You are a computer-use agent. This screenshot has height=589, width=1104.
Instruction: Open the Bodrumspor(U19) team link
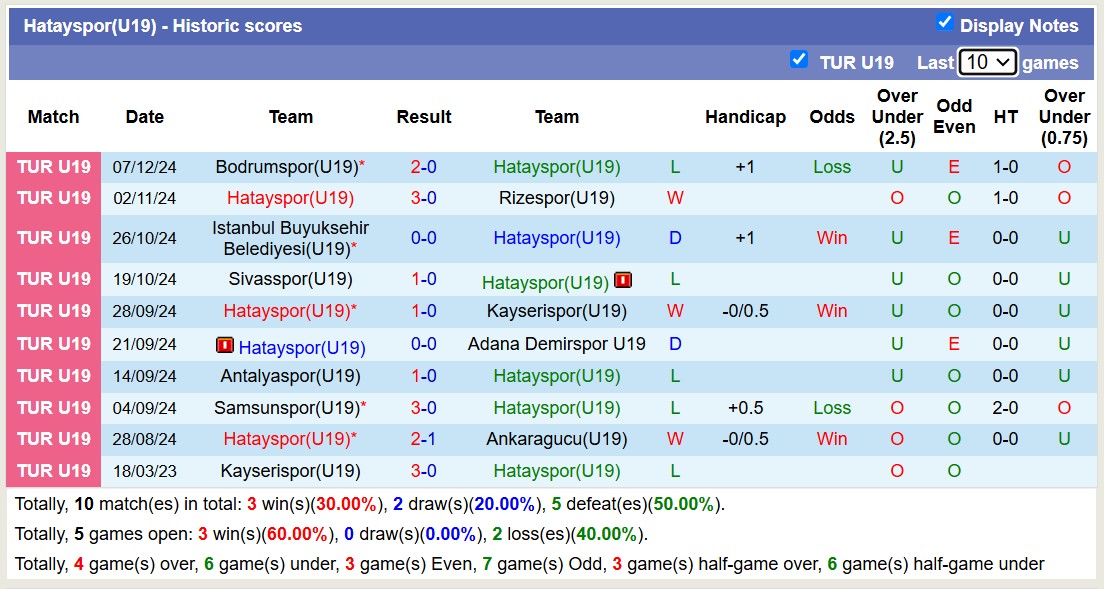(290, 167)
